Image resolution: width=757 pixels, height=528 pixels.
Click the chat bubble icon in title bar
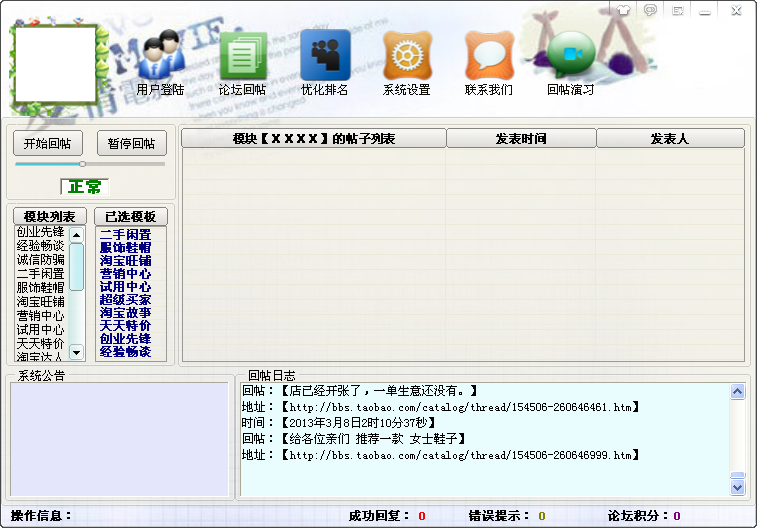pos(651,10)
